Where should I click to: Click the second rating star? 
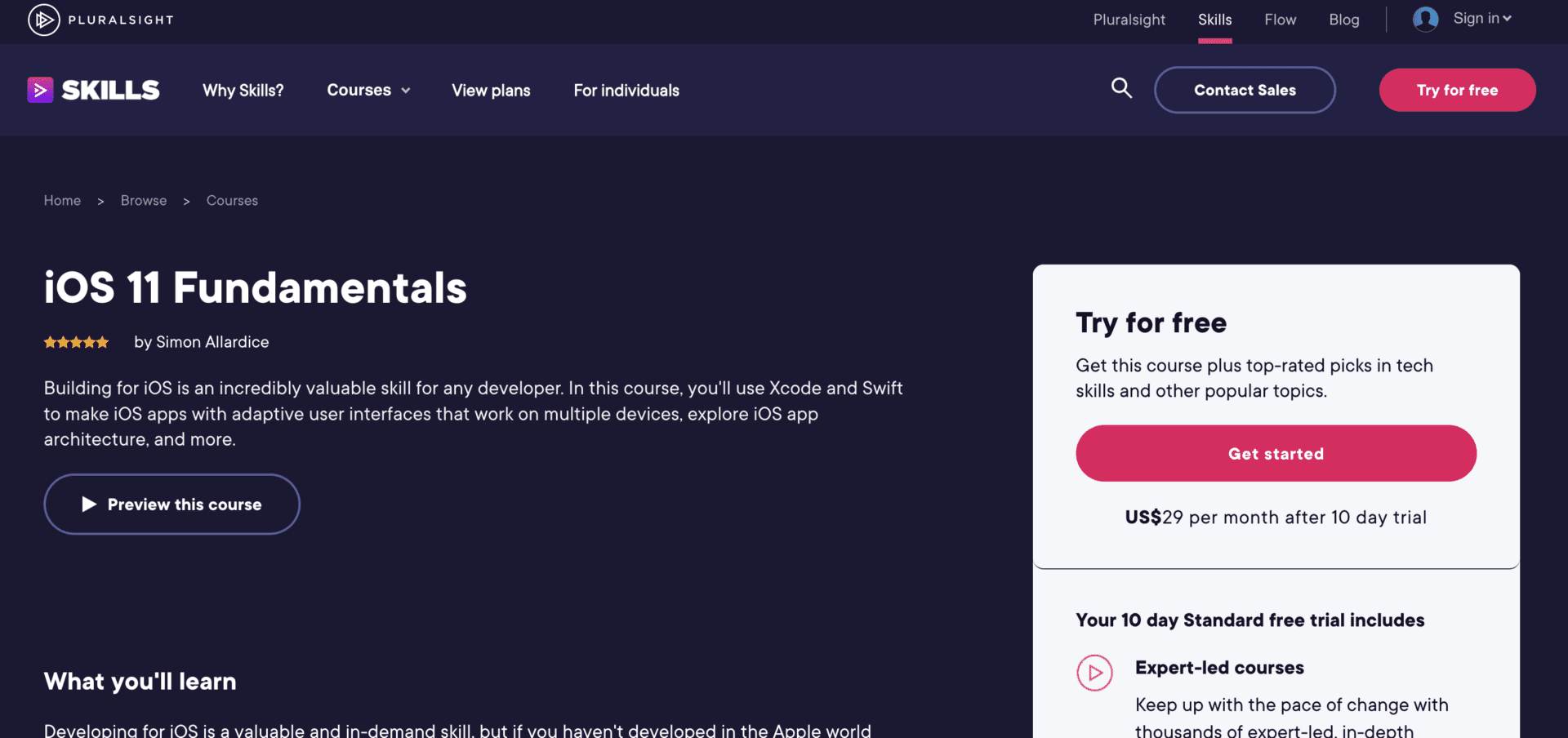[63, 342]
